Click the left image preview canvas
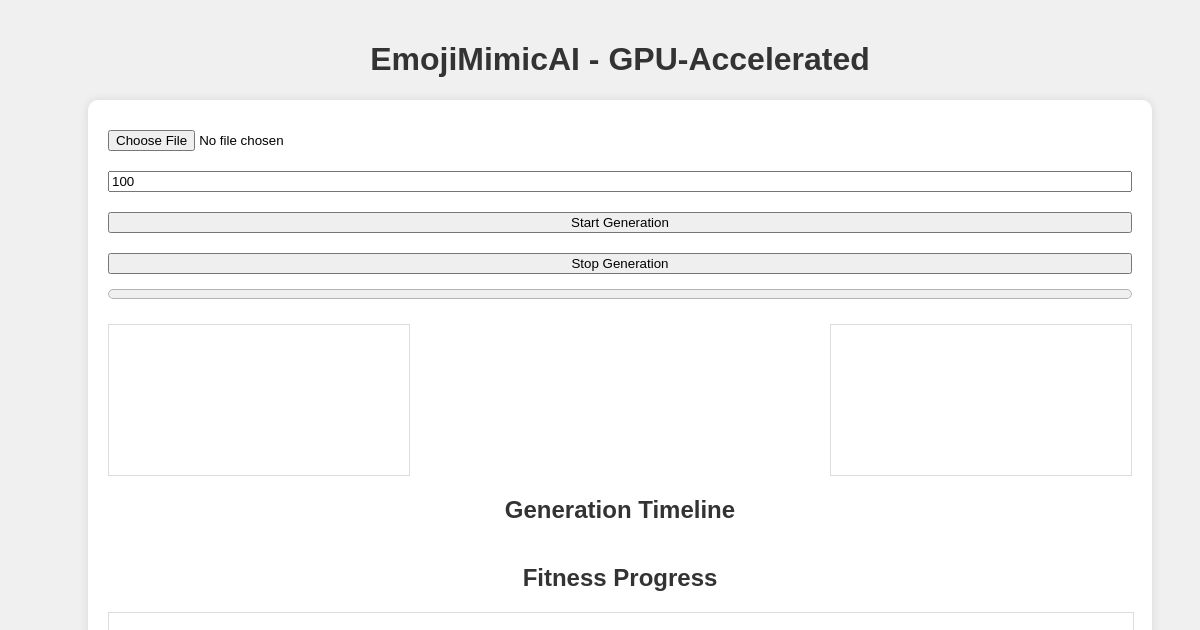 click(259, 399)
